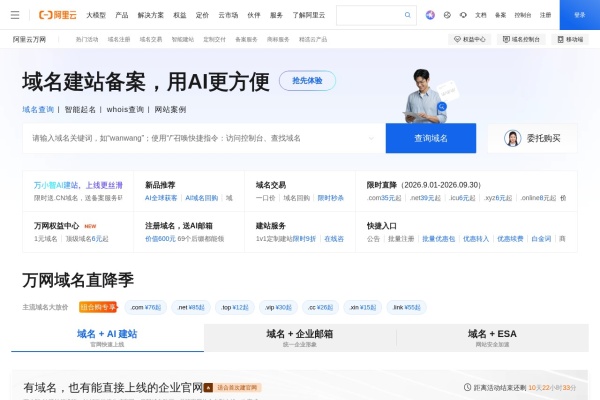This screenshot has width=600, height=400.
Task: Click the magnifier badge on the illustration
Action: coord(442,106)
